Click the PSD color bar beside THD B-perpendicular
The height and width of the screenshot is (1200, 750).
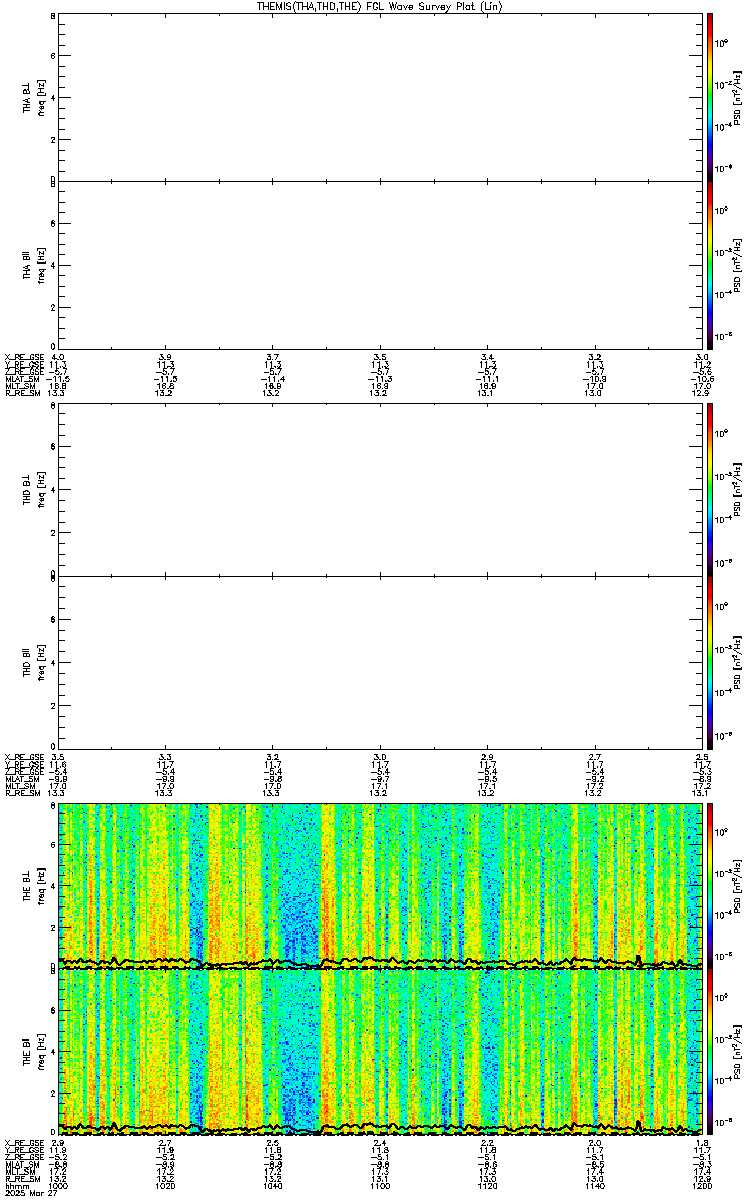click(x=710, y=491)
